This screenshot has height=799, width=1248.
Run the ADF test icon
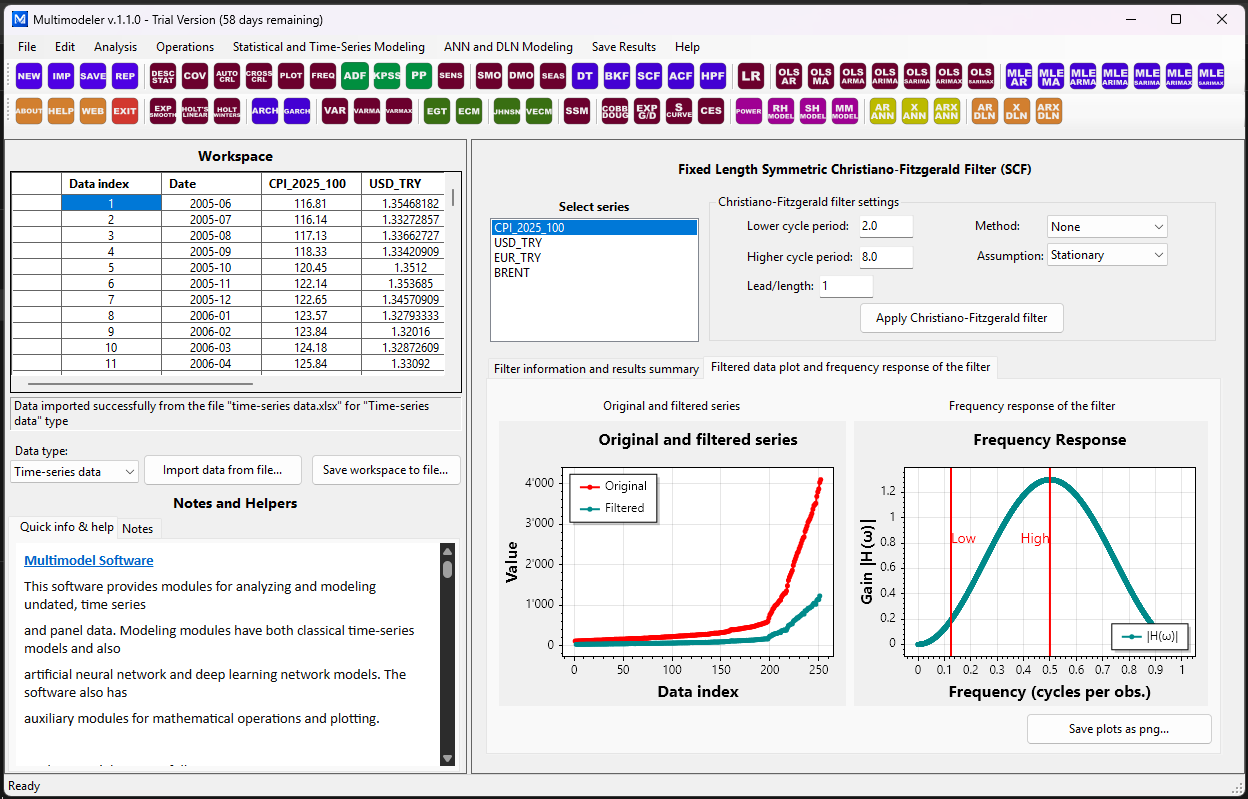[354, 76]
